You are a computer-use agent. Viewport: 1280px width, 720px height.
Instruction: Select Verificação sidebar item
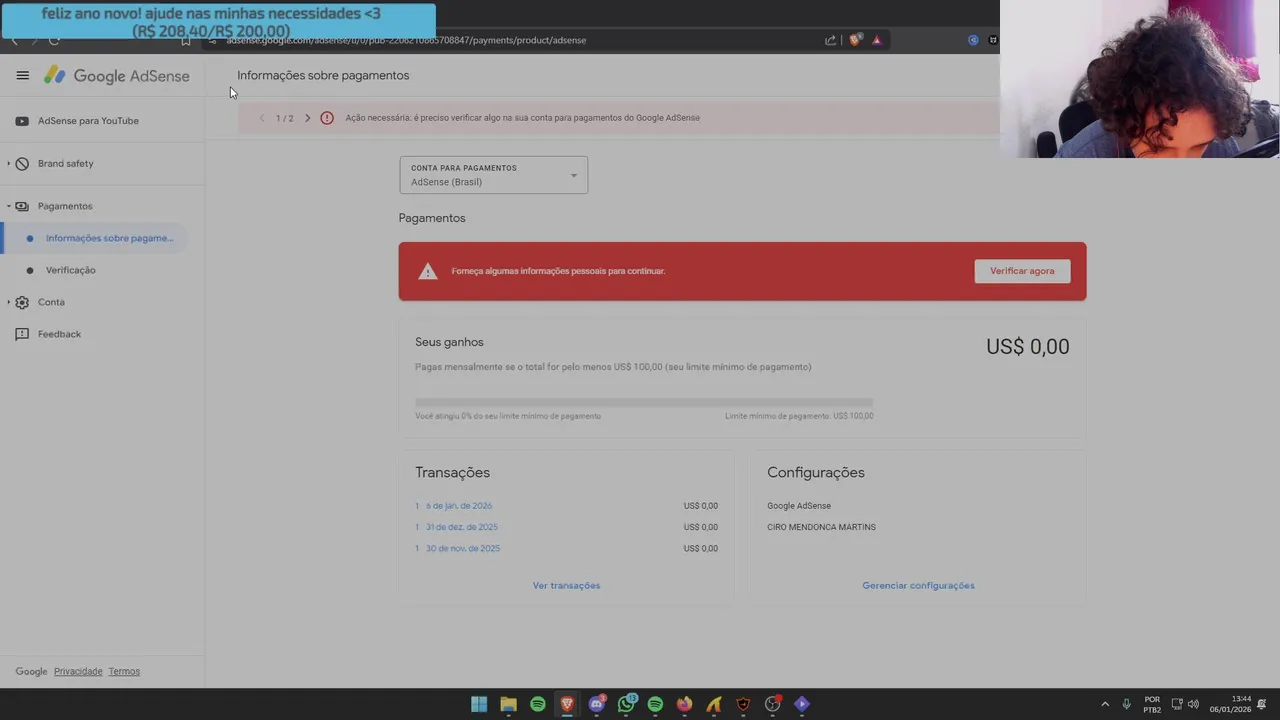70,270
